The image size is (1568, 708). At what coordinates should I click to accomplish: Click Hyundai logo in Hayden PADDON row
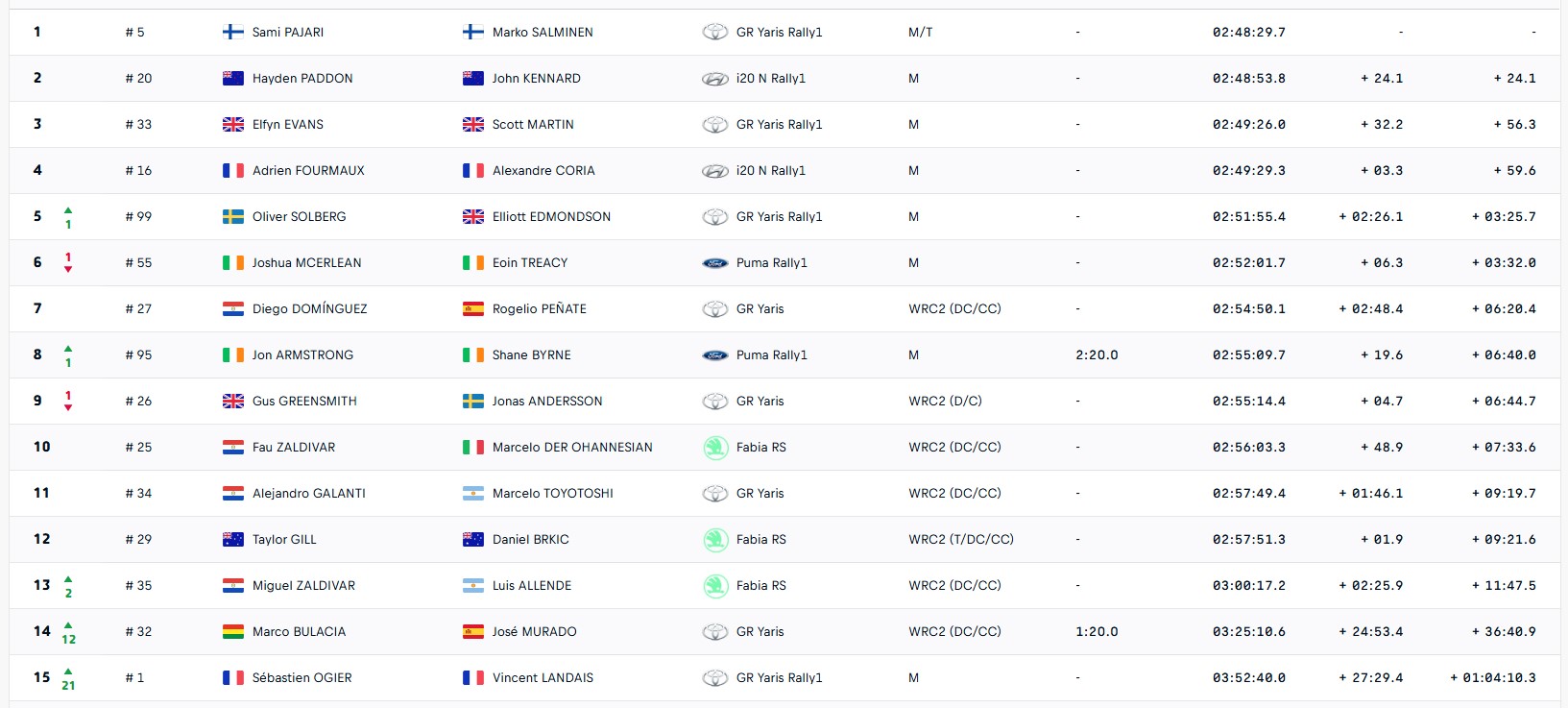(715, 79)
